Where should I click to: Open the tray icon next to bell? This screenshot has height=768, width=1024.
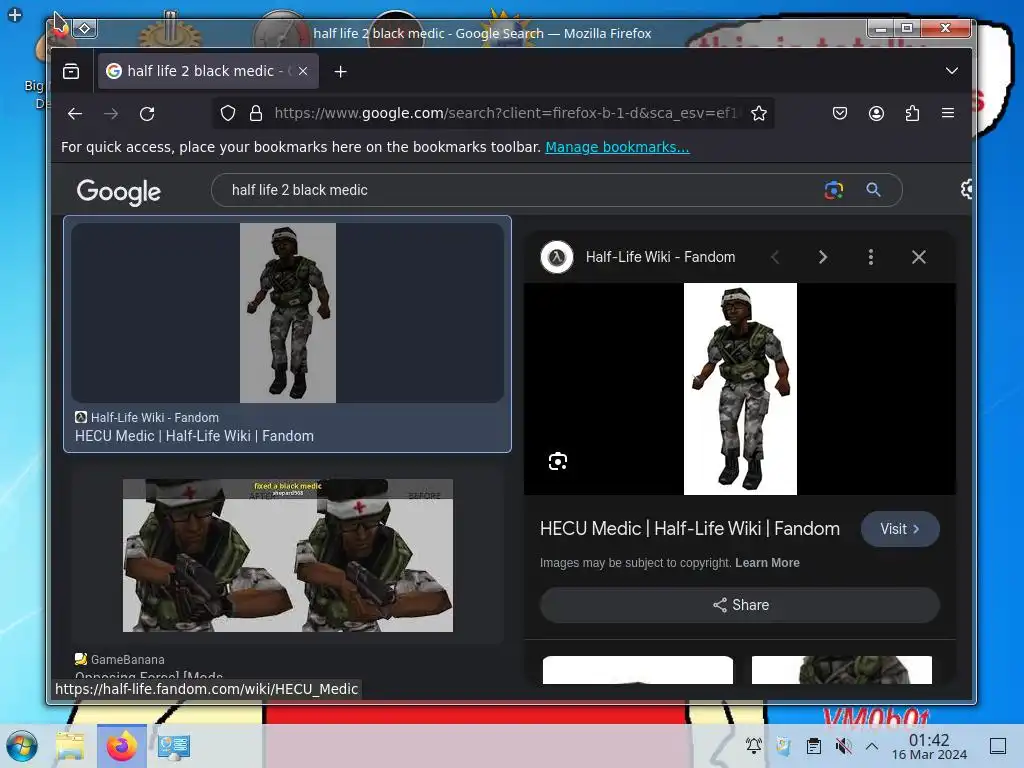(783, 746)
